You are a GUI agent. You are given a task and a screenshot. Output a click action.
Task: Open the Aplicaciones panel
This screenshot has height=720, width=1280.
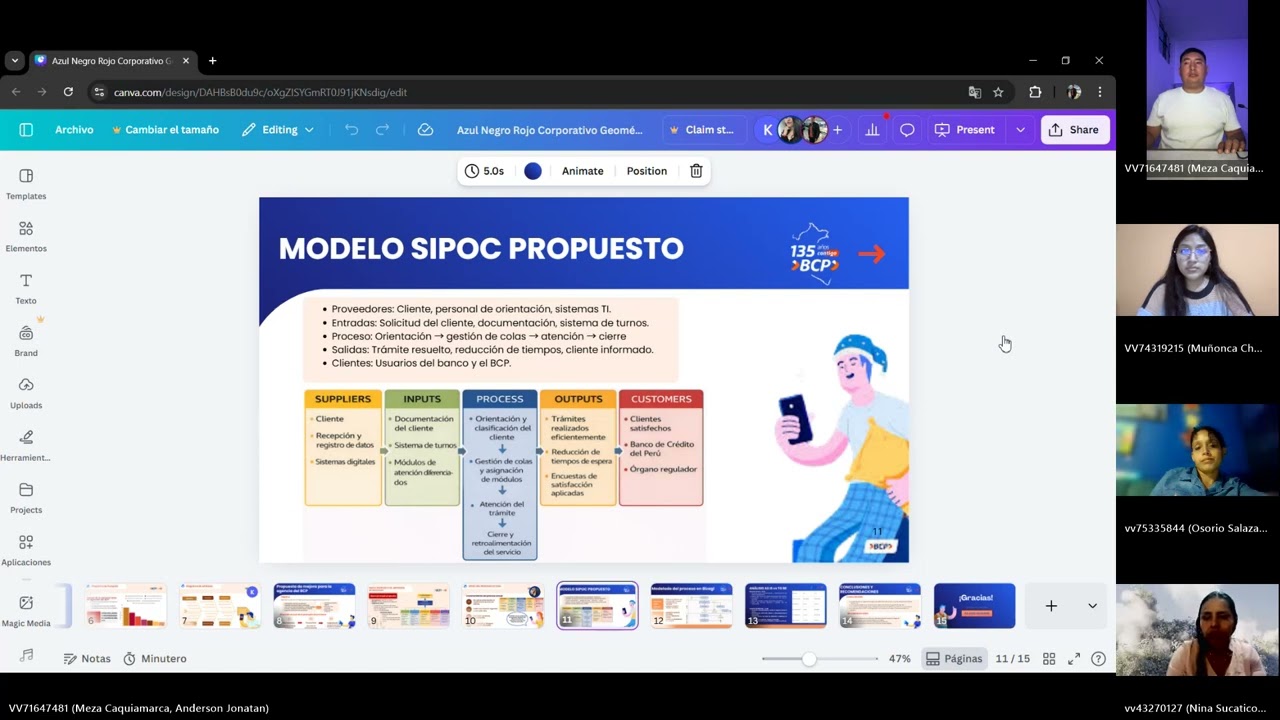coord(26,550)
